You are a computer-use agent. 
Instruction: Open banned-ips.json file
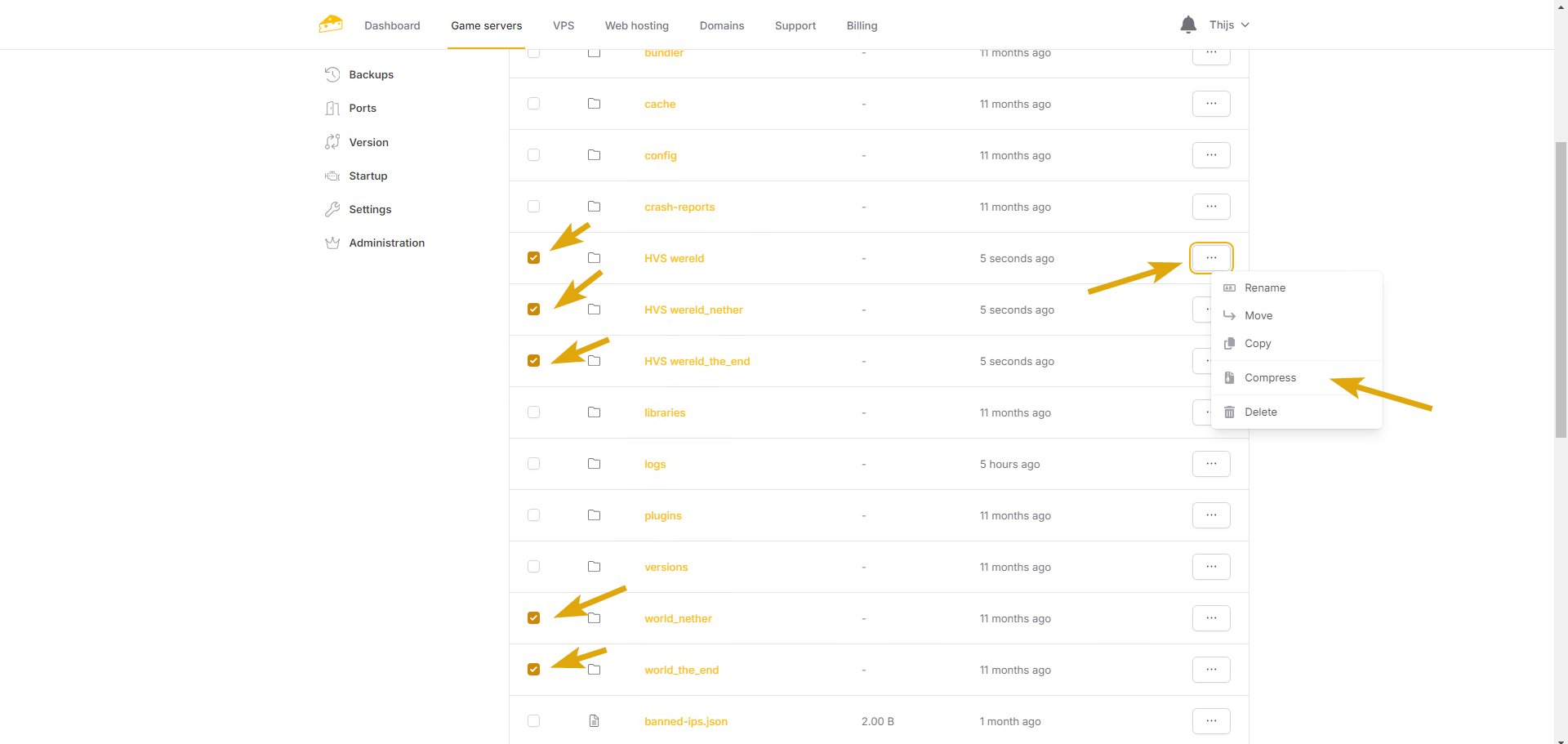click(x=685, y=721)
